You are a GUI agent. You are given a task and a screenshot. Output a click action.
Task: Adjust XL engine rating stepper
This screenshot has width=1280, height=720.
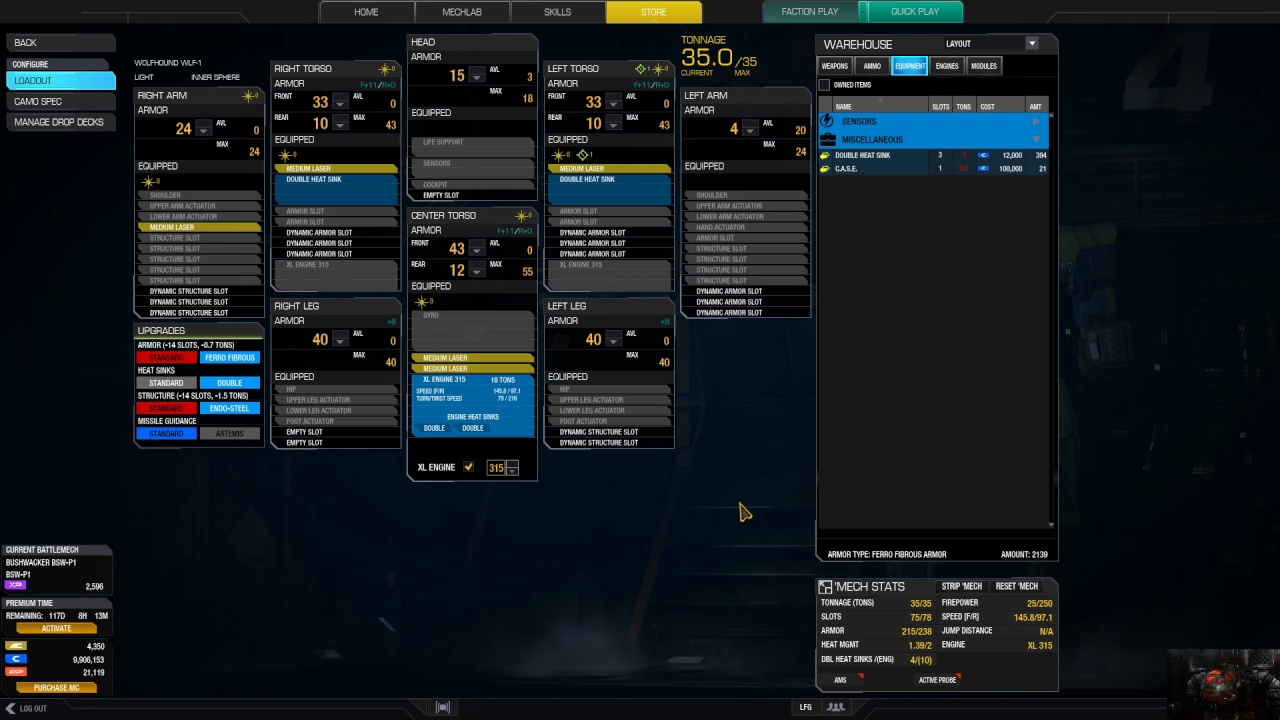click(512, 468)
